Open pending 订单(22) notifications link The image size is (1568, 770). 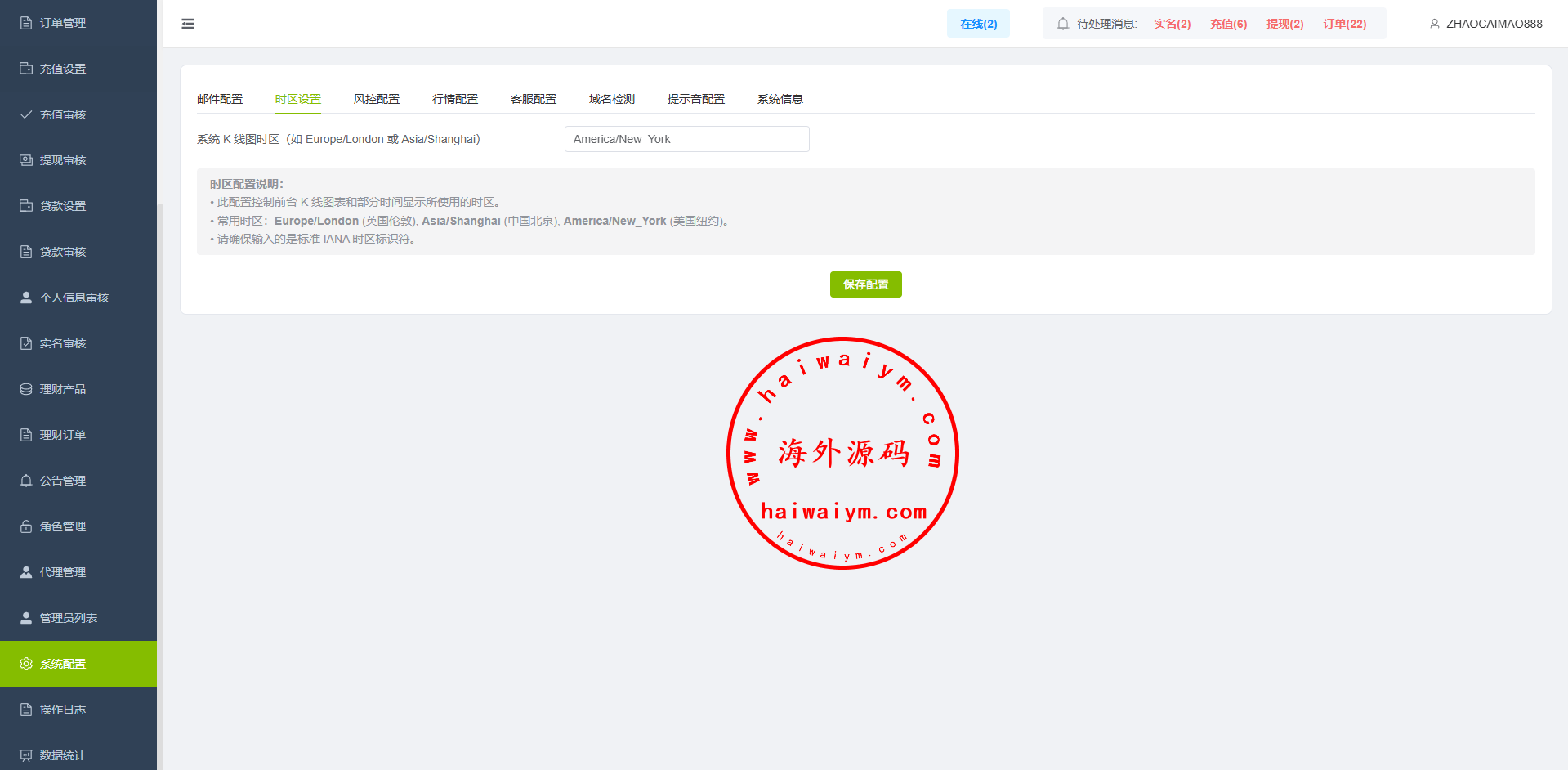tap(1344, 24)
